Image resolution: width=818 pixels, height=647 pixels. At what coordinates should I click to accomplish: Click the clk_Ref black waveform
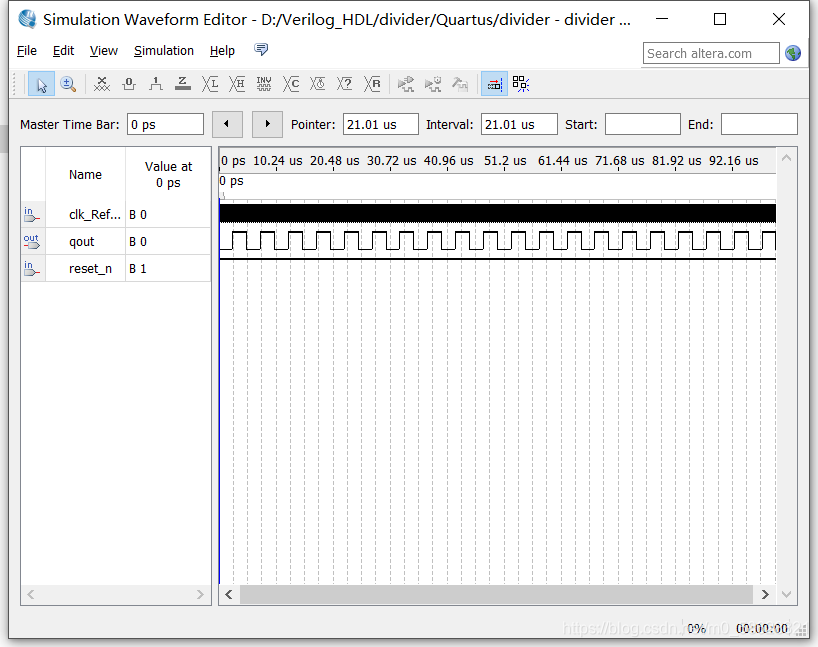click(497, 213)
